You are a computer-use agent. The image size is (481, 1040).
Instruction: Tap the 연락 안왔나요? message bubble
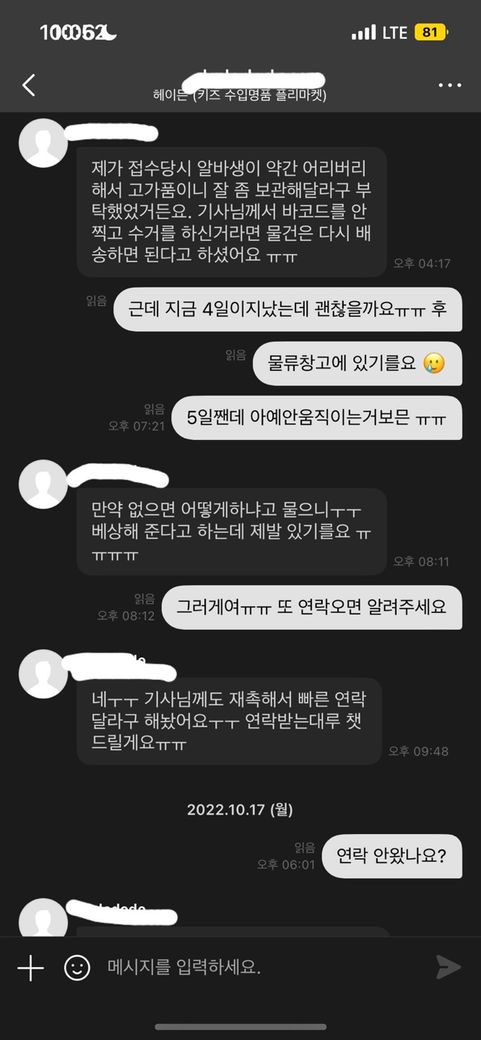(x=391, y=856)
